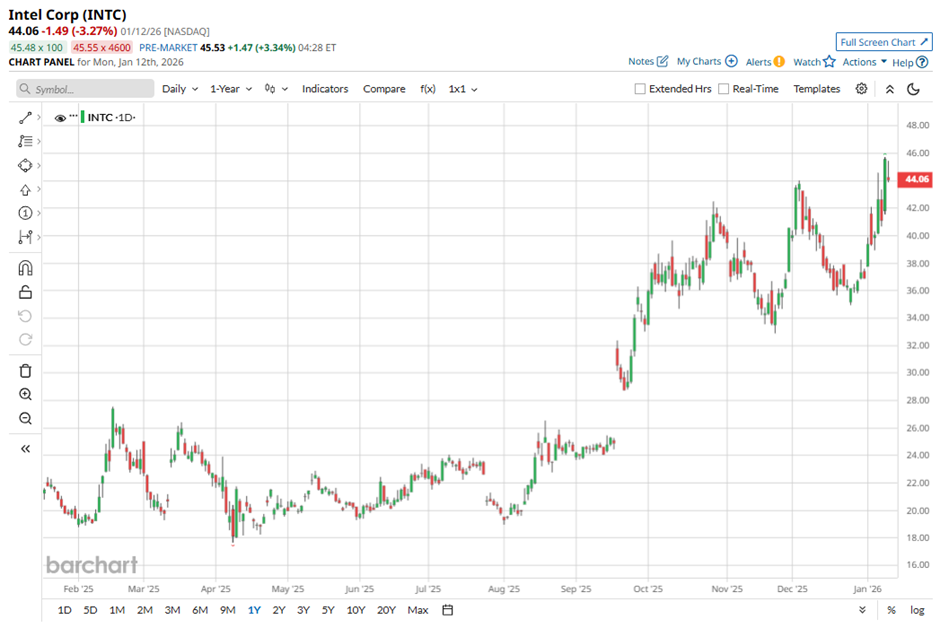Open the f(x) expressions menu
The image size is (940, 628).
pyautogui.click(x=428, y=89)
